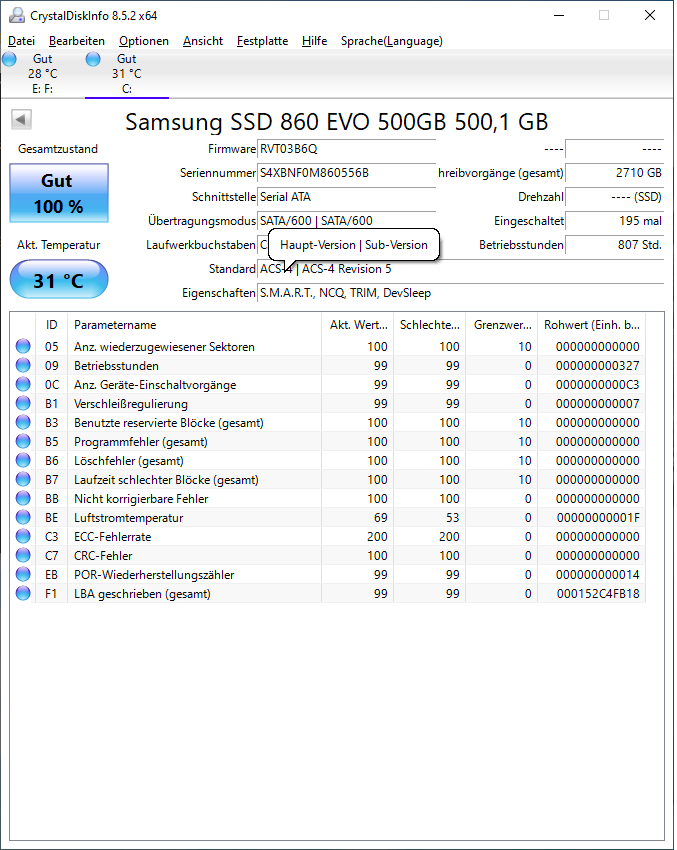This screenshot has width=677, height=850.
Task: Click the 31 °C temperature button
Action: 59,279
